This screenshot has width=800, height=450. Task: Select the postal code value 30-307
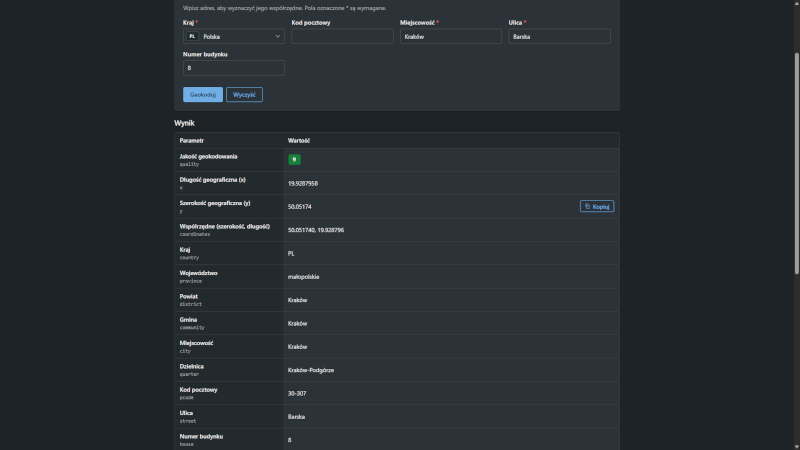(x=297, y=393)
